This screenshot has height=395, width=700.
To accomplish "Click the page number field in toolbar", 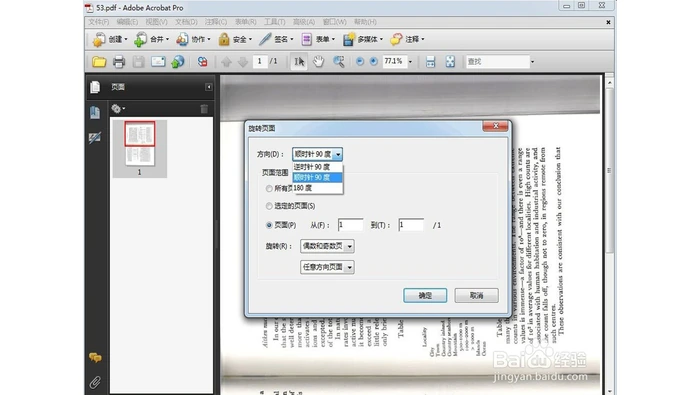I will click(x=259, y=61).
